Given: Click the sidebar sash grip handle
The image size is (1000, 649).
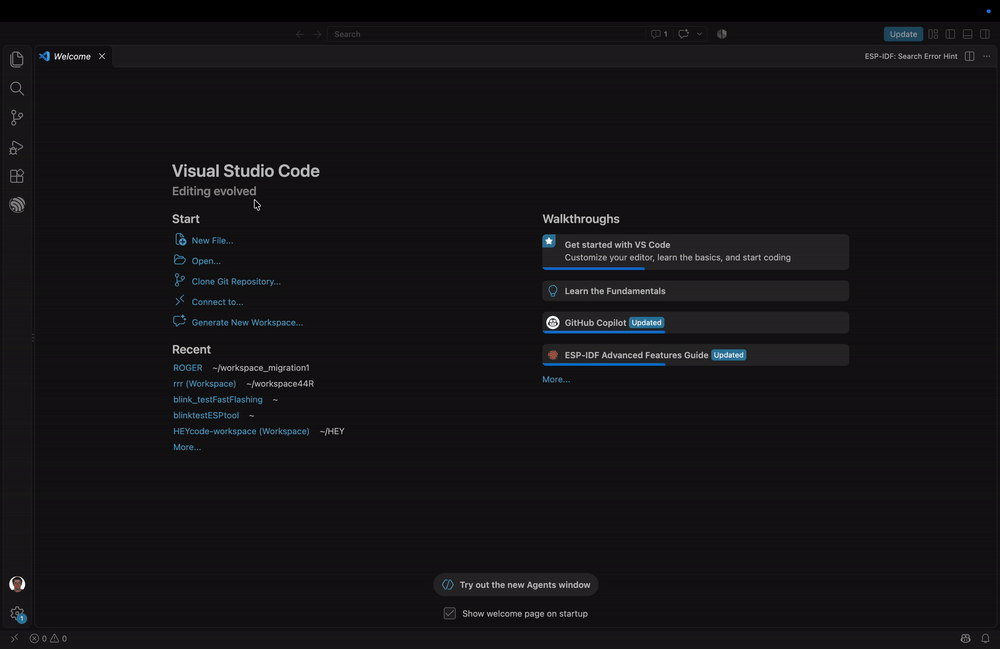Looking at the screenshot, I should [33, 337].
